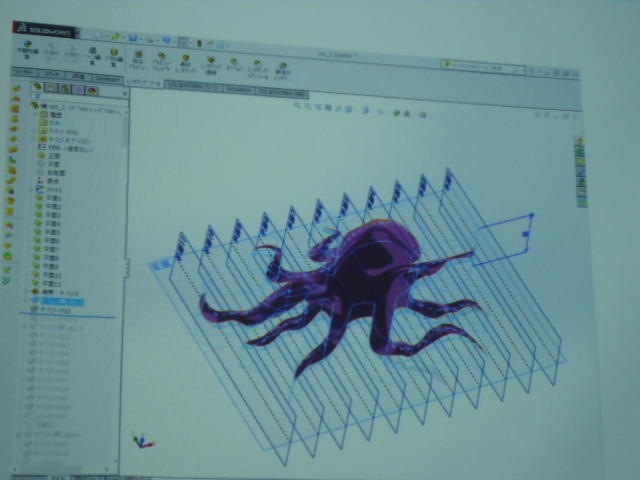This screenshot has height=480, width=640.
Task: Switch to the 評価 tab
Action: [78, 76]
